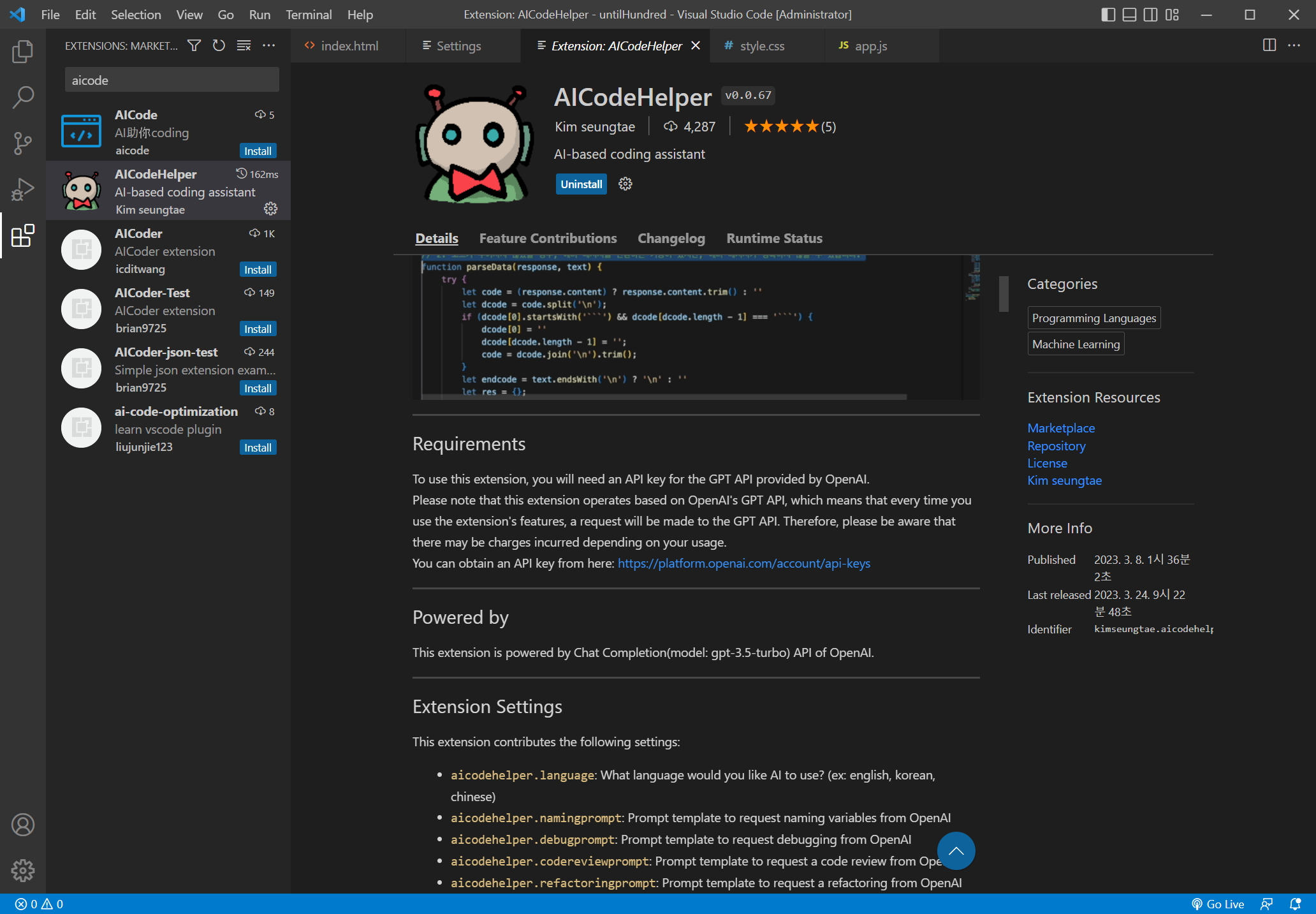Screen dimensions: 1316x914
Task: Toggle the secondary side bar layout button
Action: (x=1150, y=15)
